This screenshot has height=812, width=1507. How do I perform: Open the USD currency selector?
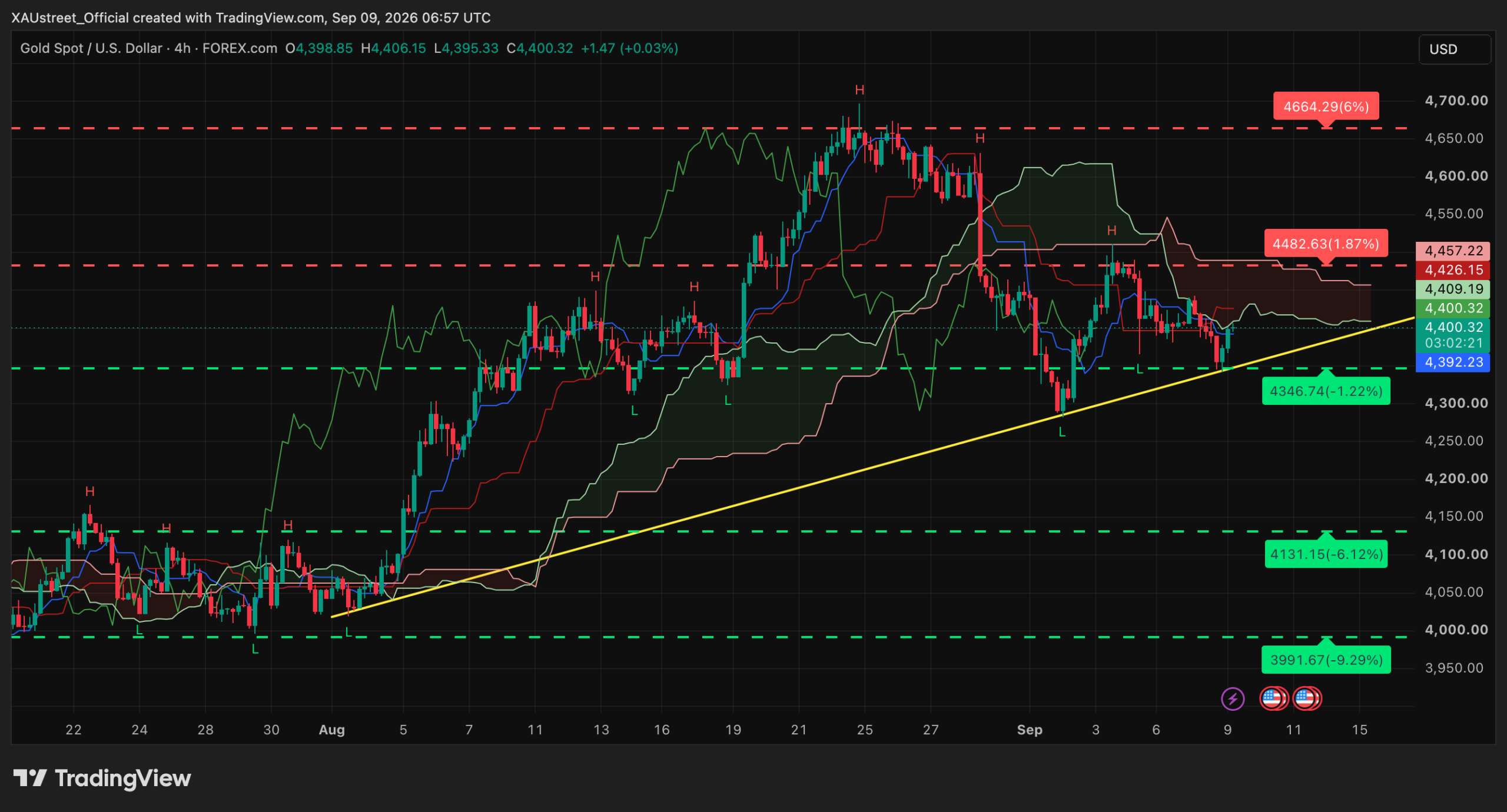1455,49
